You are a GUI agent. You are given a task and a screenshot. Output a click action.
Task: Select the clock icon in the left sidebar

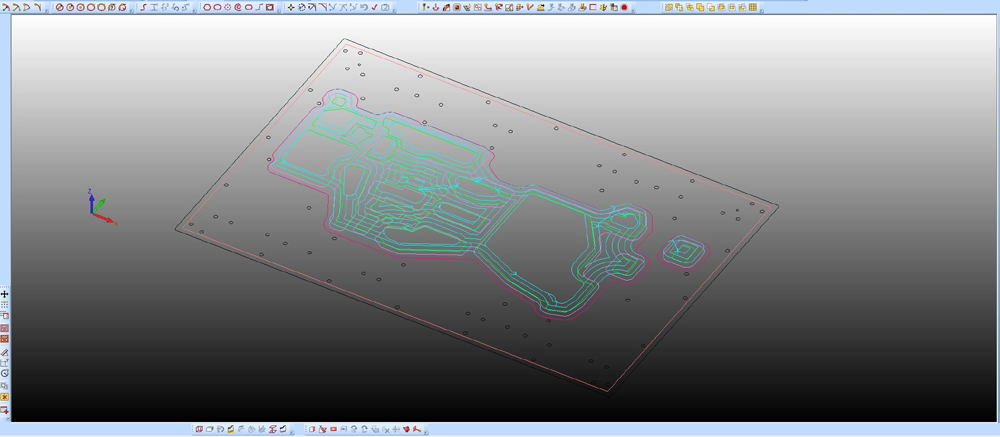coord(5,374)
